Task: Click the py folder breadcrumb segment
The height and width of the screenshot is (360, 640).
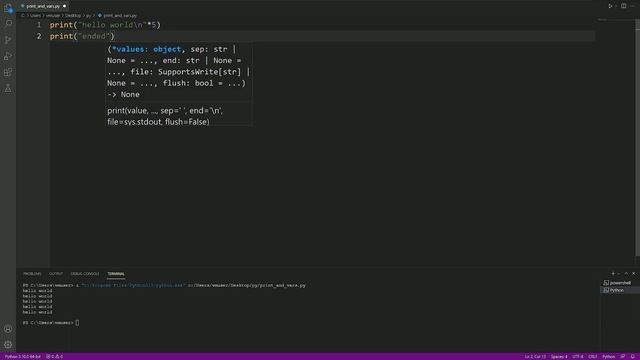Action: coord(89,16)
